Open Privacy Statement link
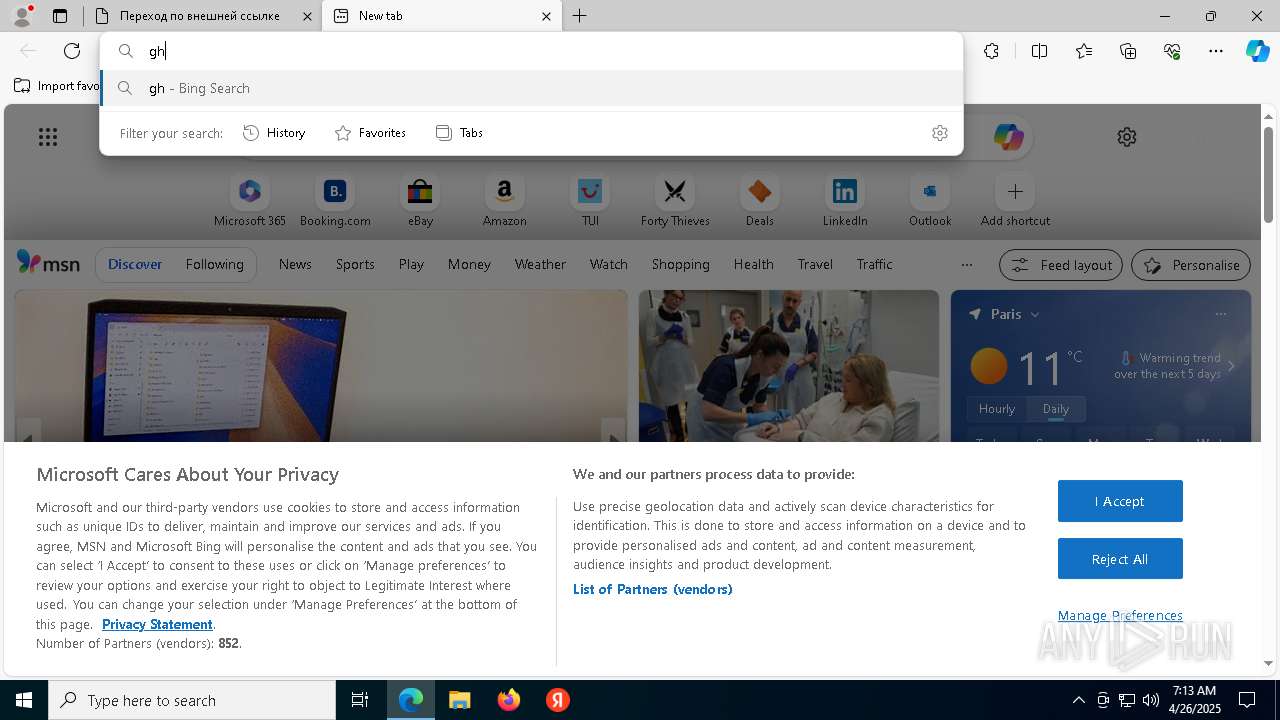Viewport: 1280px width, 720px height. [157, 624]
